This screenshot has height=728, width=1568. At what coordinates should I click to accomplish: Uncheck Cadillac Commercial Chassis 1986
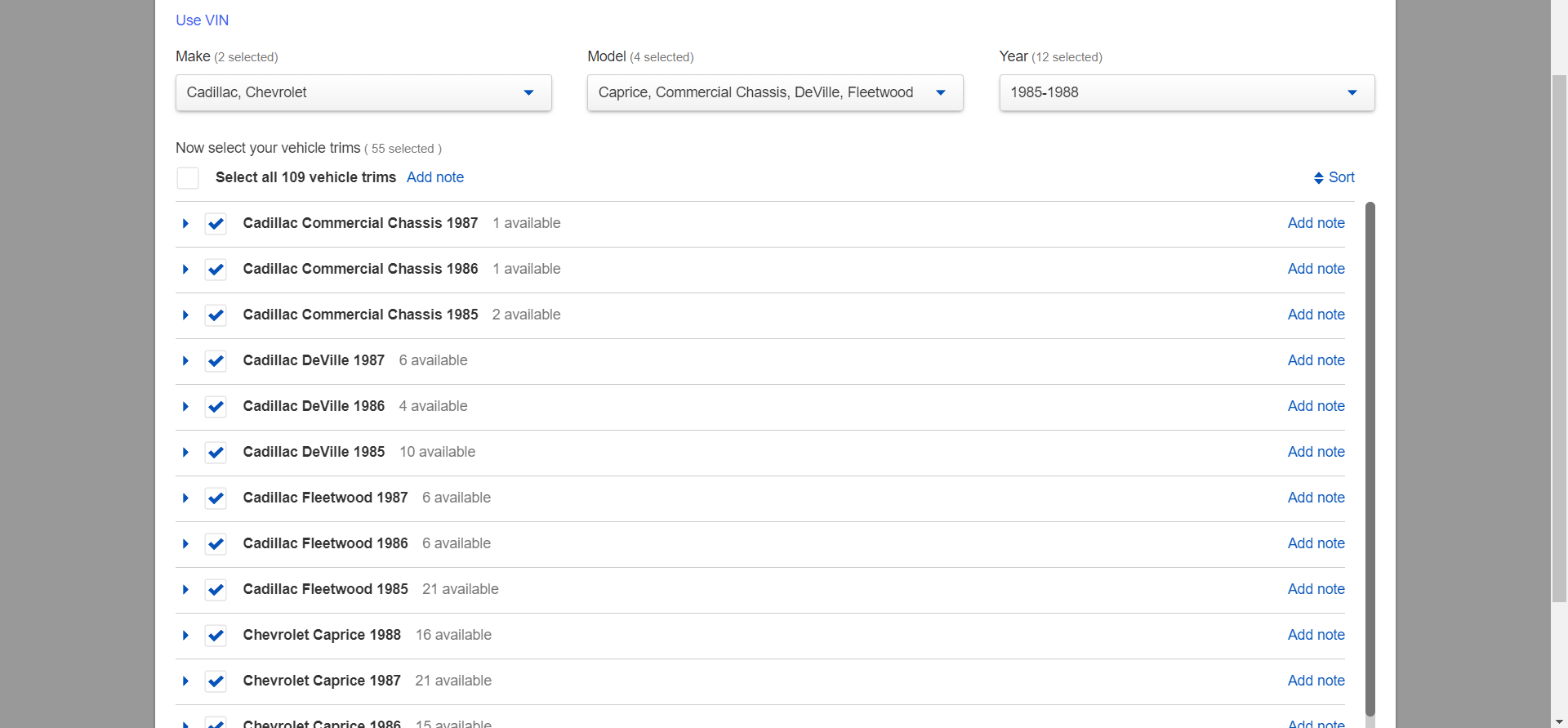(x=216, y=270)
